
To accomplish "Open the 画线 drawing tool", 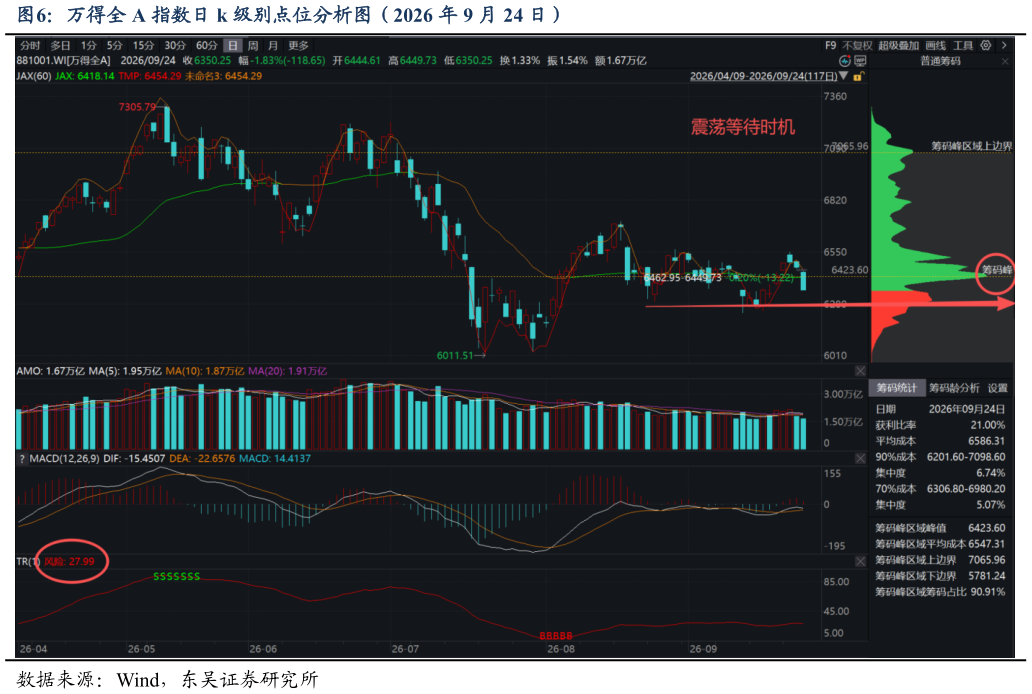I will pos(935,45).
